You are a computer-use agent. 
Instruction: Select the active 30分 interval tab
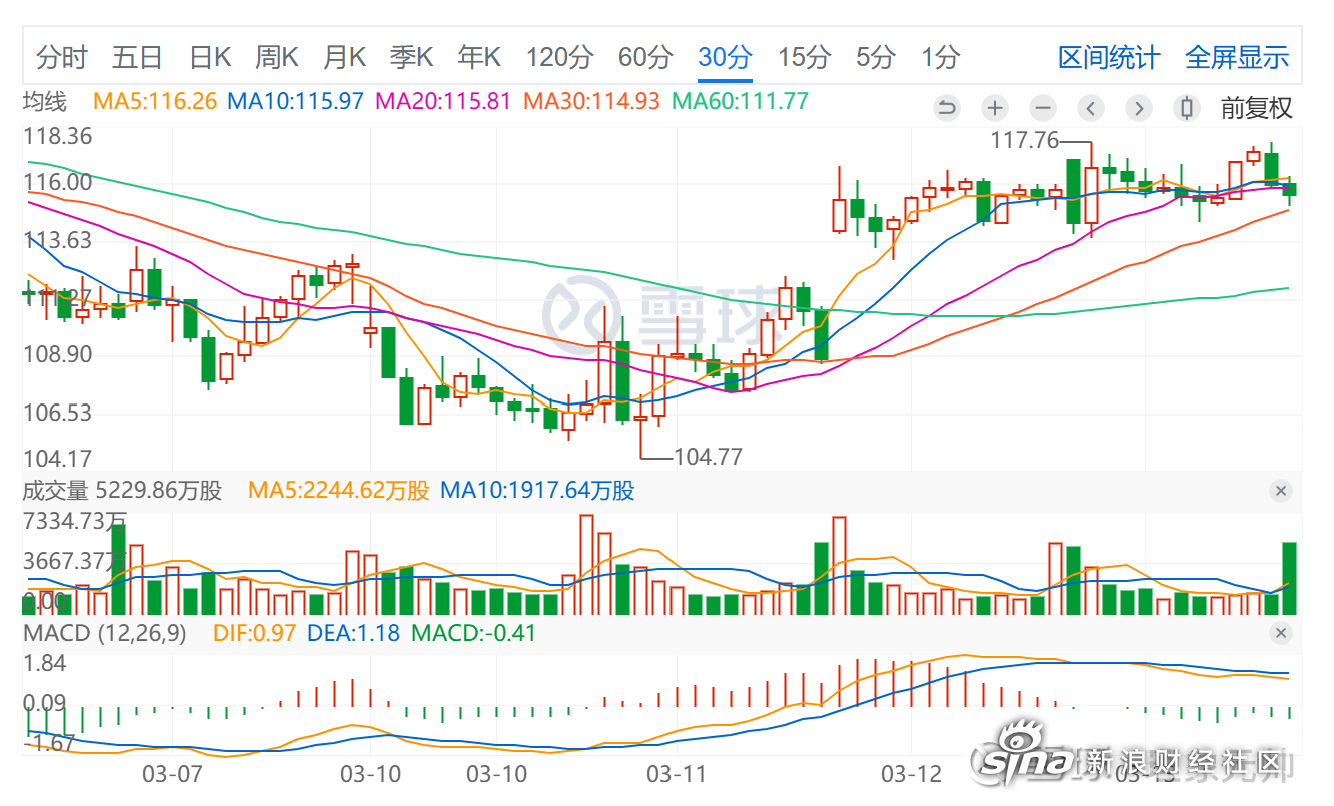(x=725, y=57)
